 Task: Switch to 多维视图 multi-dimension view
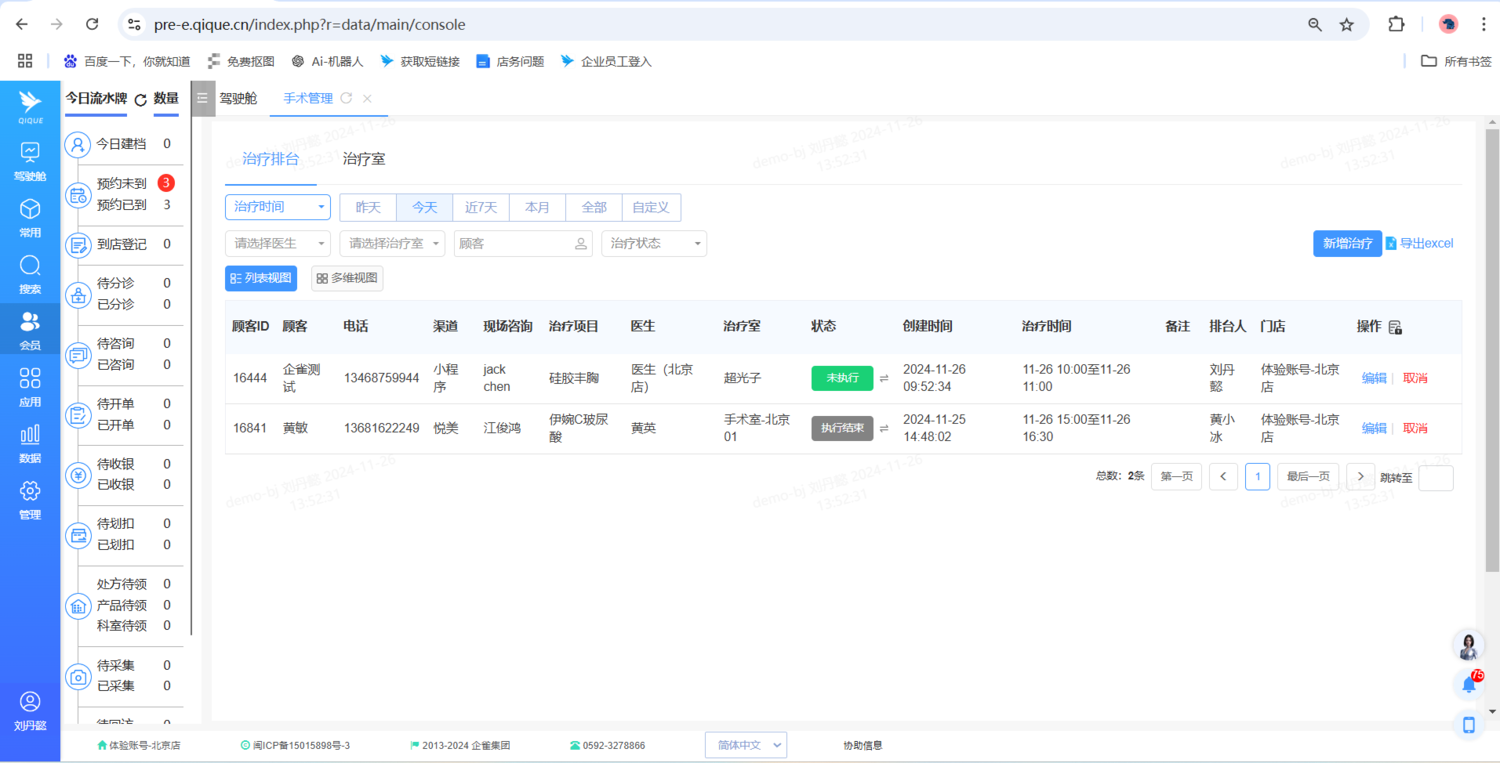347,278
